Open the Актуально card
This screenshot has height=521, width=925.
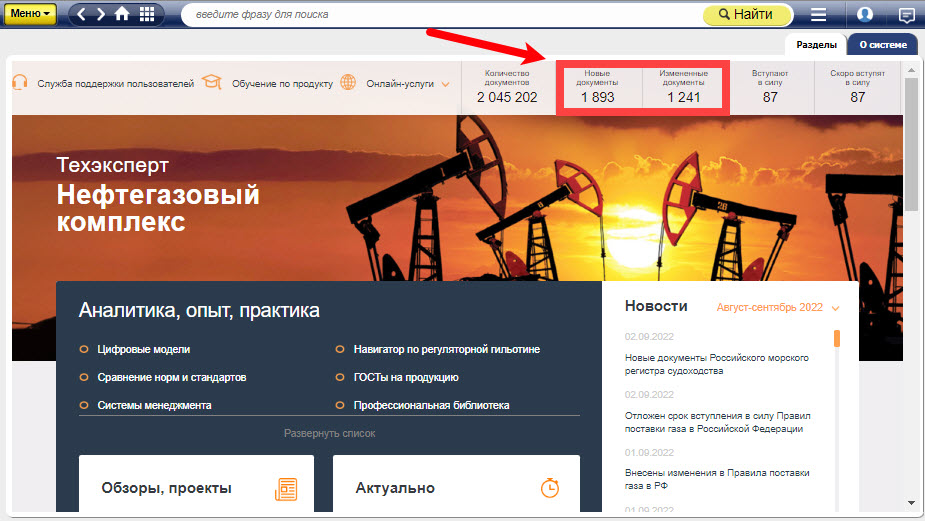(x=456, y=483)
